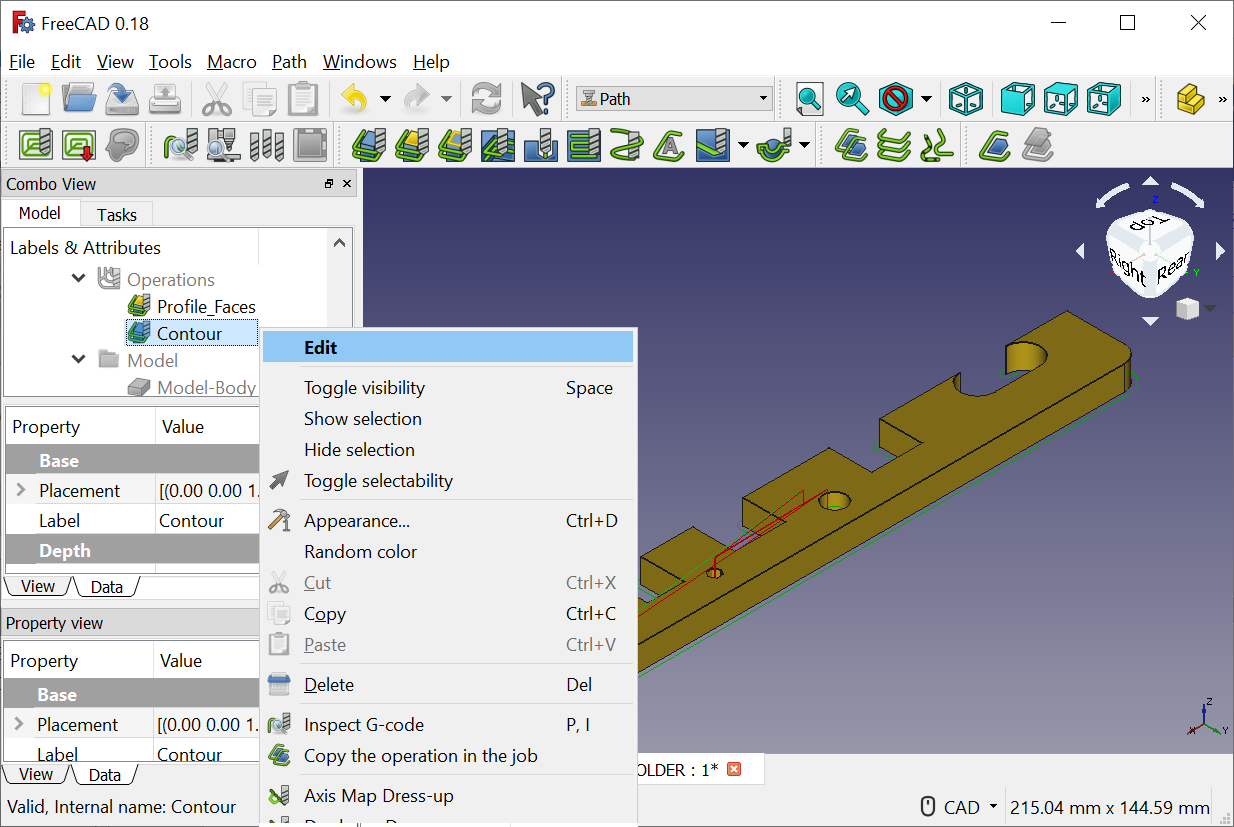The image size is (1234, 827).
Task: Click the Contour operation toolbar icon
Action: coord(369,146)
